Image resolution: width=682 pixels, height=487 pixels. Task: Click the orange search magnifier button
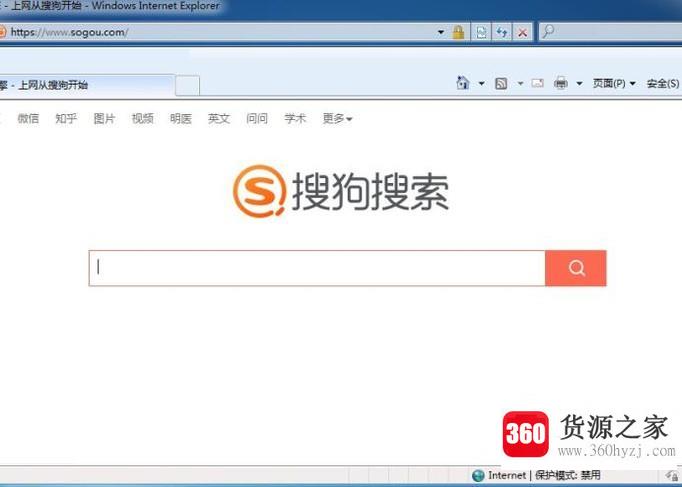point(576,268)
